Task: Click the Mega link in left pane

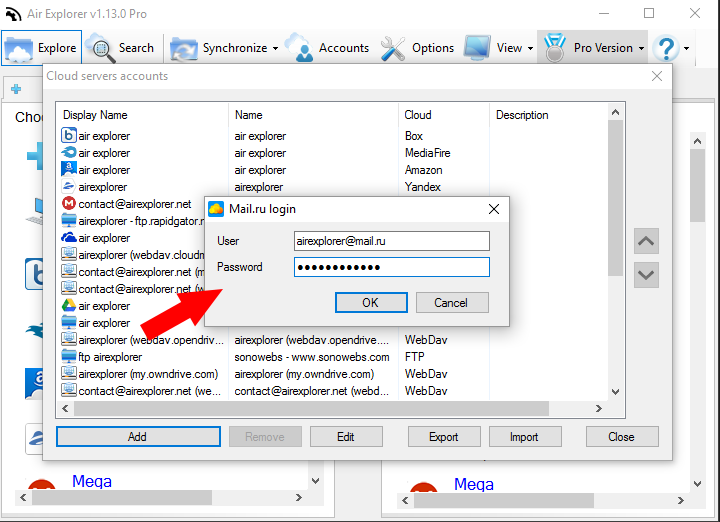Action: [x=92, y=481]
